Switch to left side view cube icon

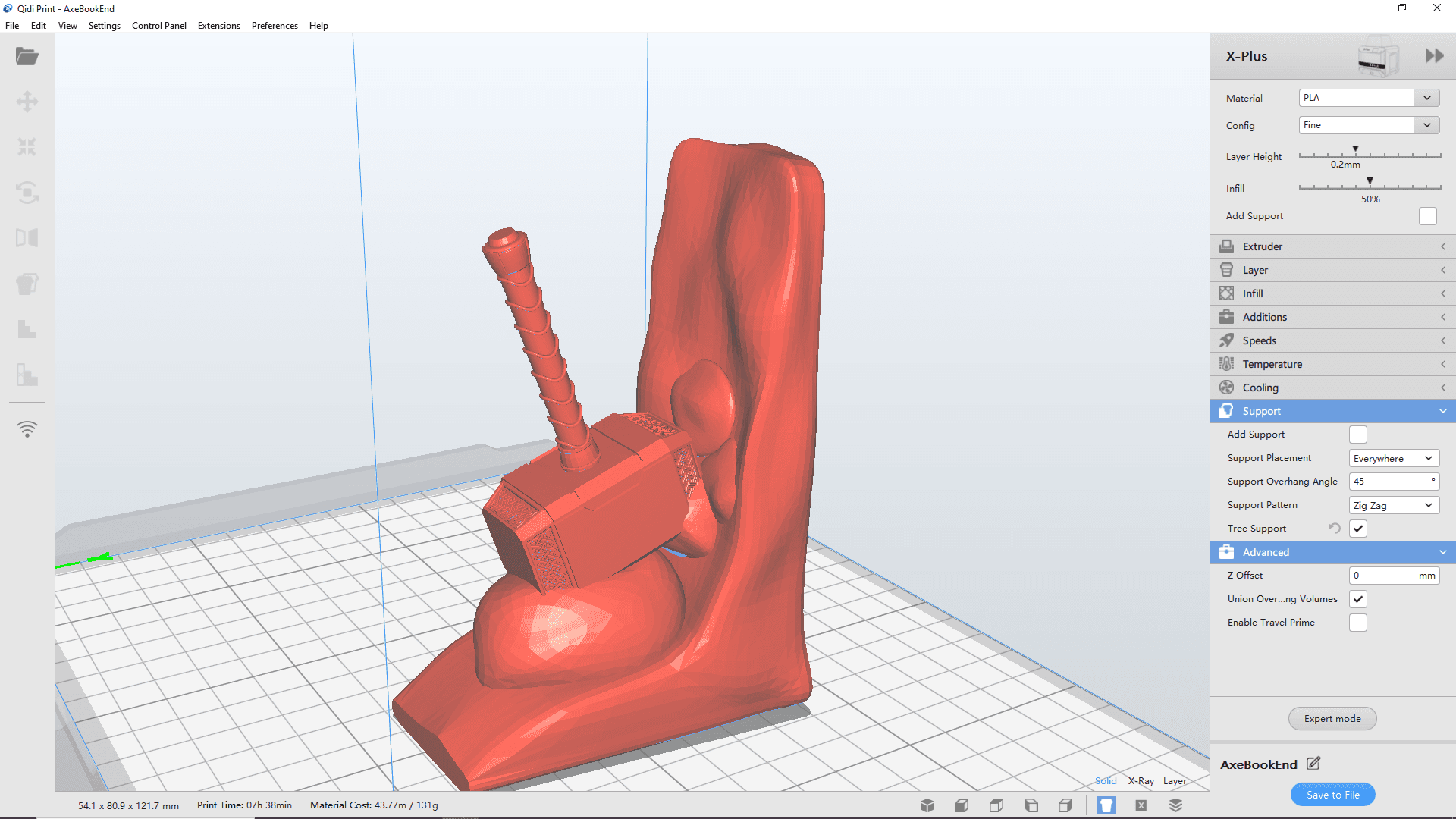click(x=1031, y=805)
